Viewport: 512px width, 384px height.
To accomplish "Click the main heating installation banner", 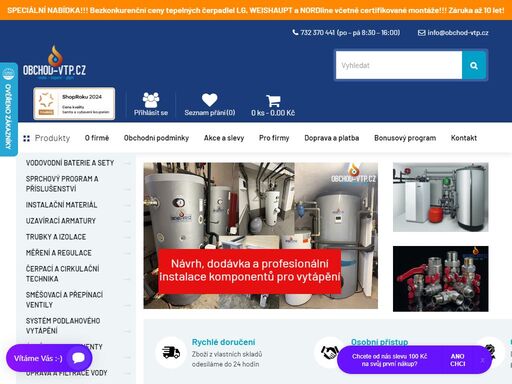I will [x=261, y=235].
